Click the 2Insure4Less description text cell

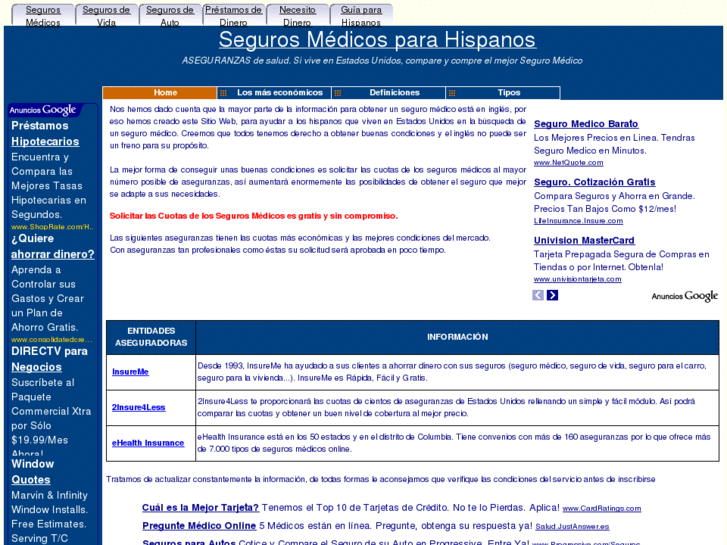pyautogui.click(x=458, y=407)
